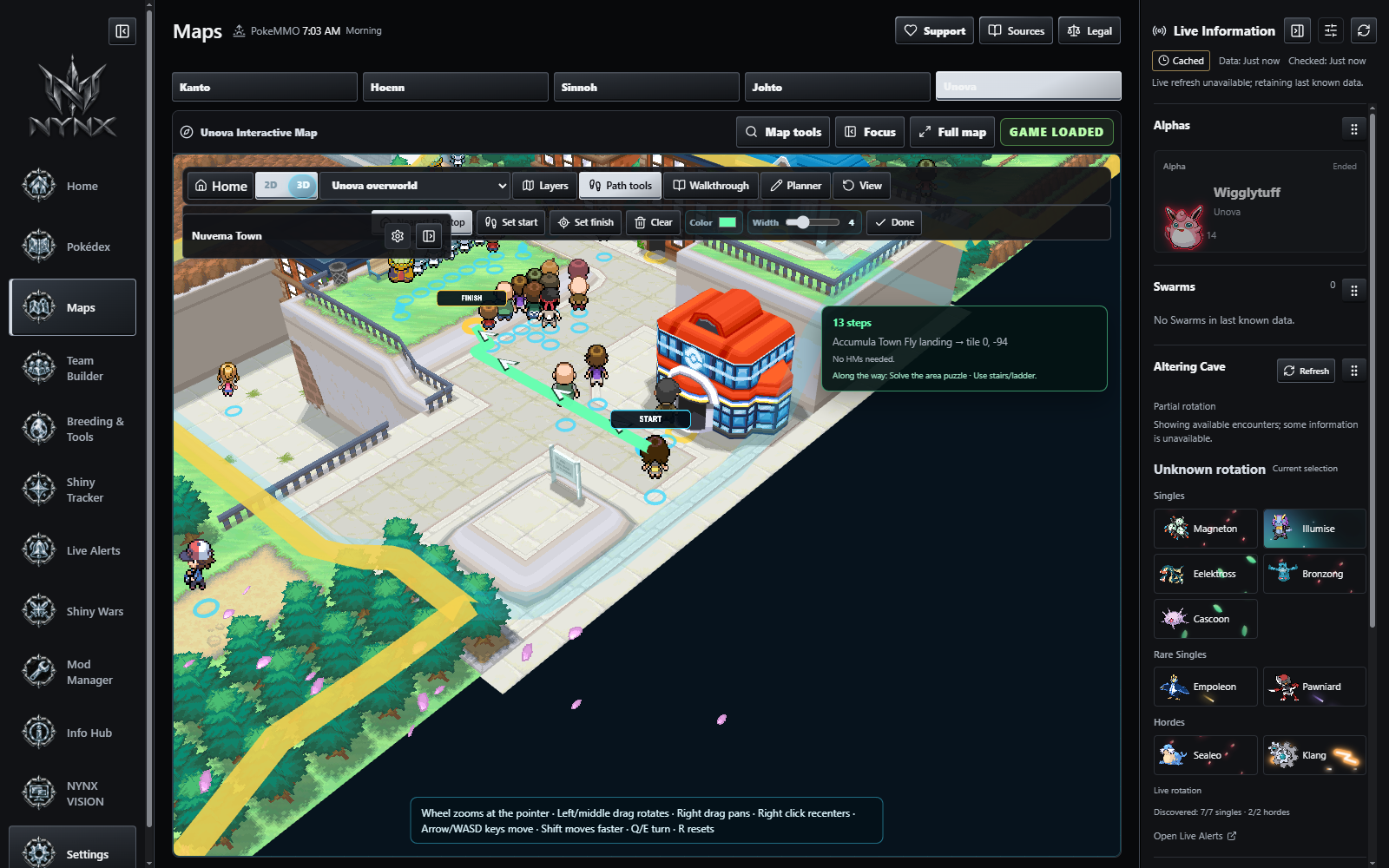This screenshot has height=868, width=1389.
Task: Toggle Full map view
Action: click(x=952, y=132)
